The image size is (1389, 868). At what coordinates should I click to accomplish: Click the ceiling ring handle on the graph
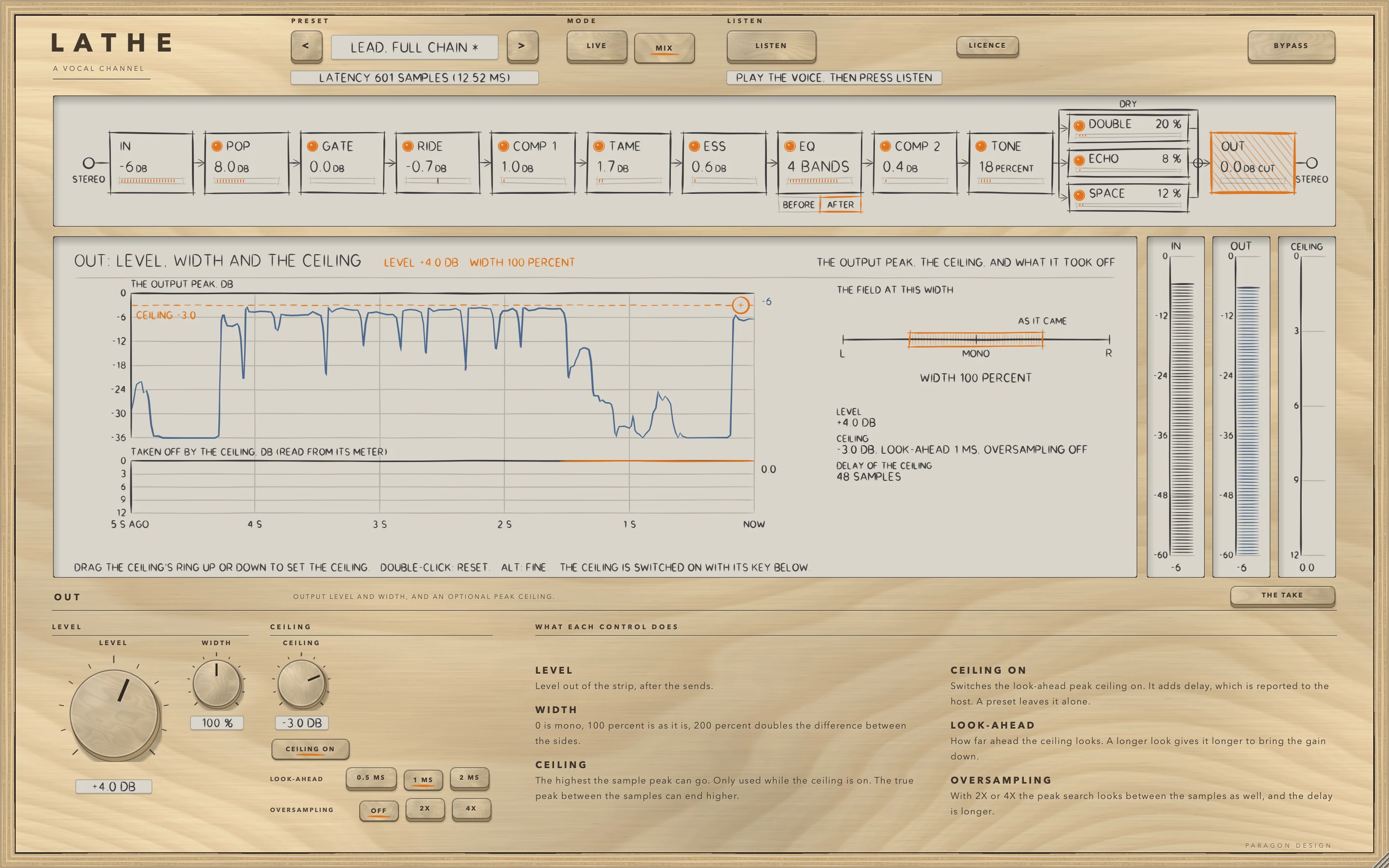(x=740, y=305)
